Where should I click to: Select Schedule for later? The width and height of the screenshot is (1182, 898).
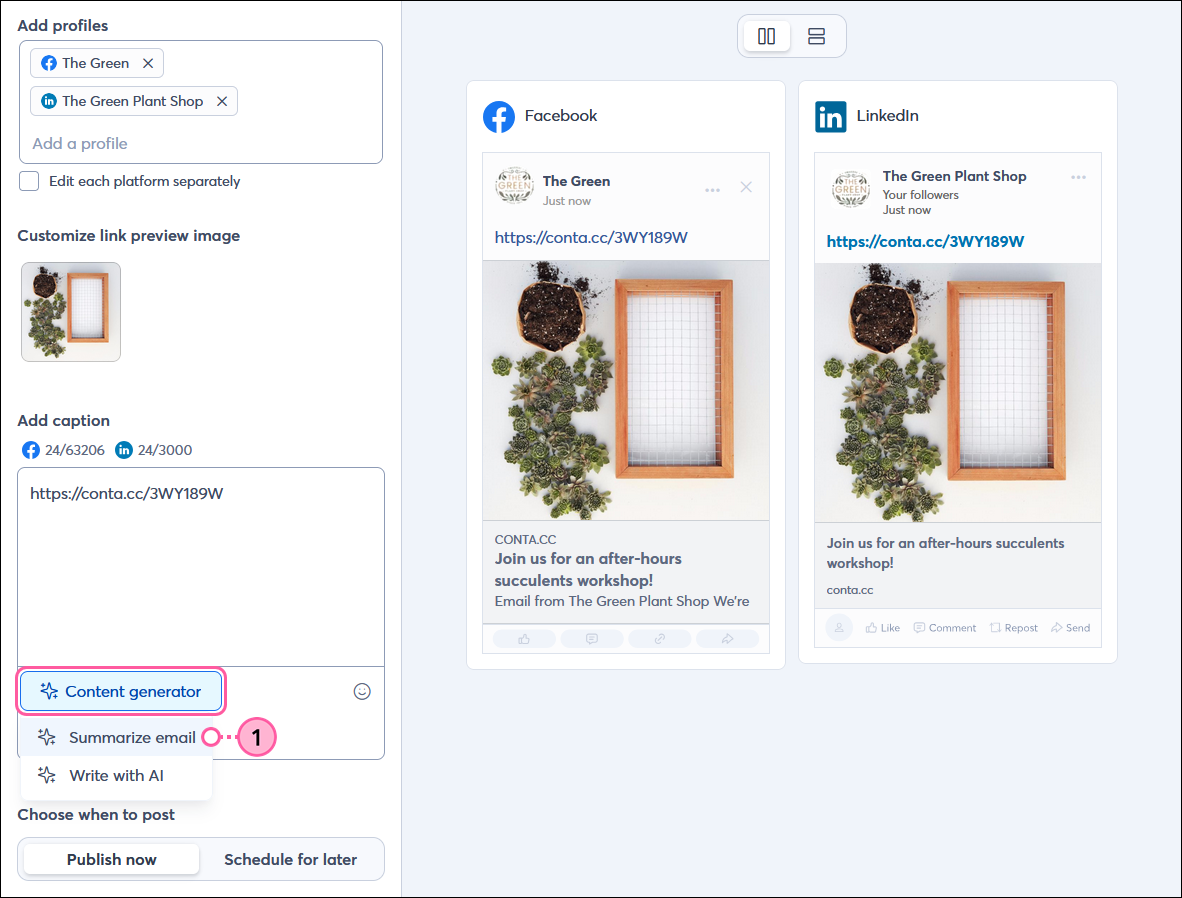290,860
